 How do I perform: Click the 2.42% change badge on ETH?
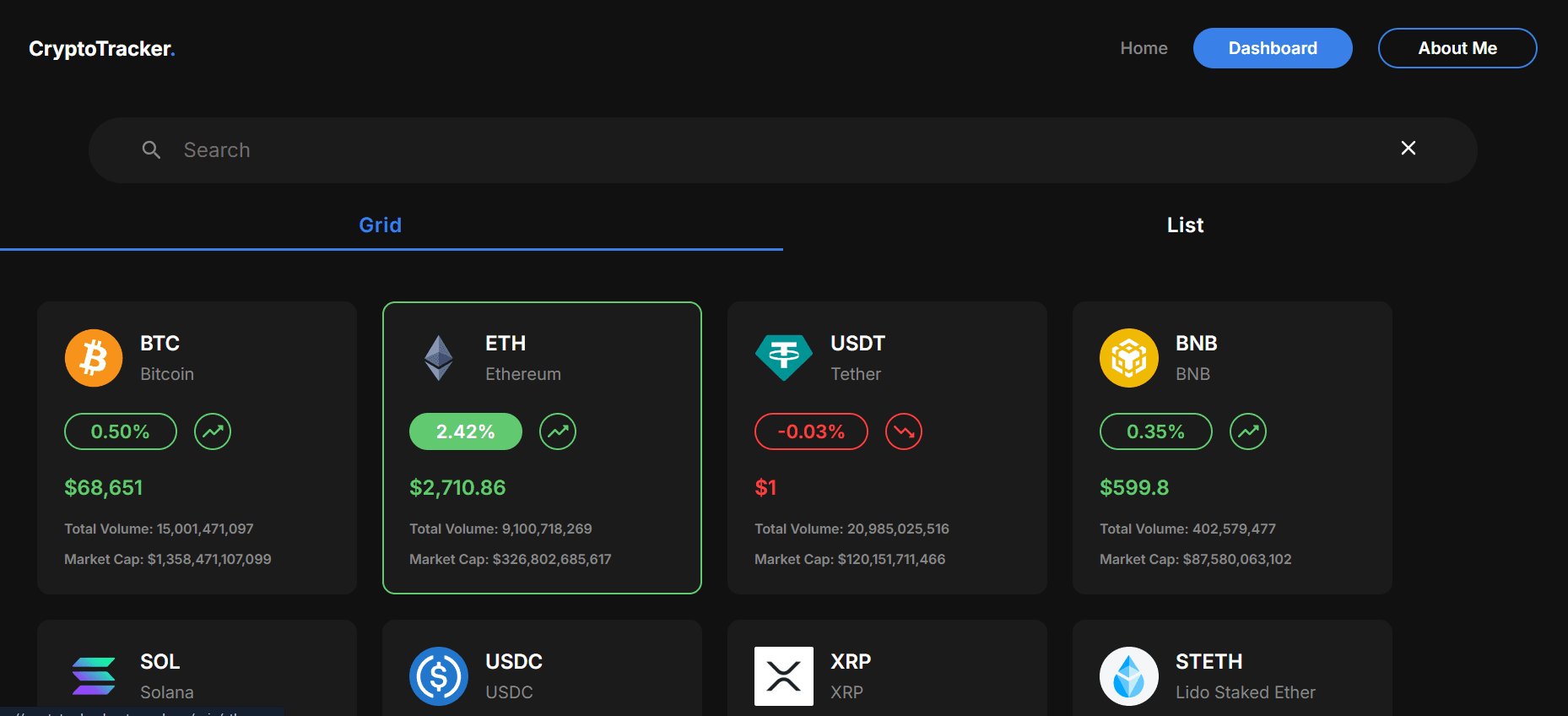click(466, 431)
